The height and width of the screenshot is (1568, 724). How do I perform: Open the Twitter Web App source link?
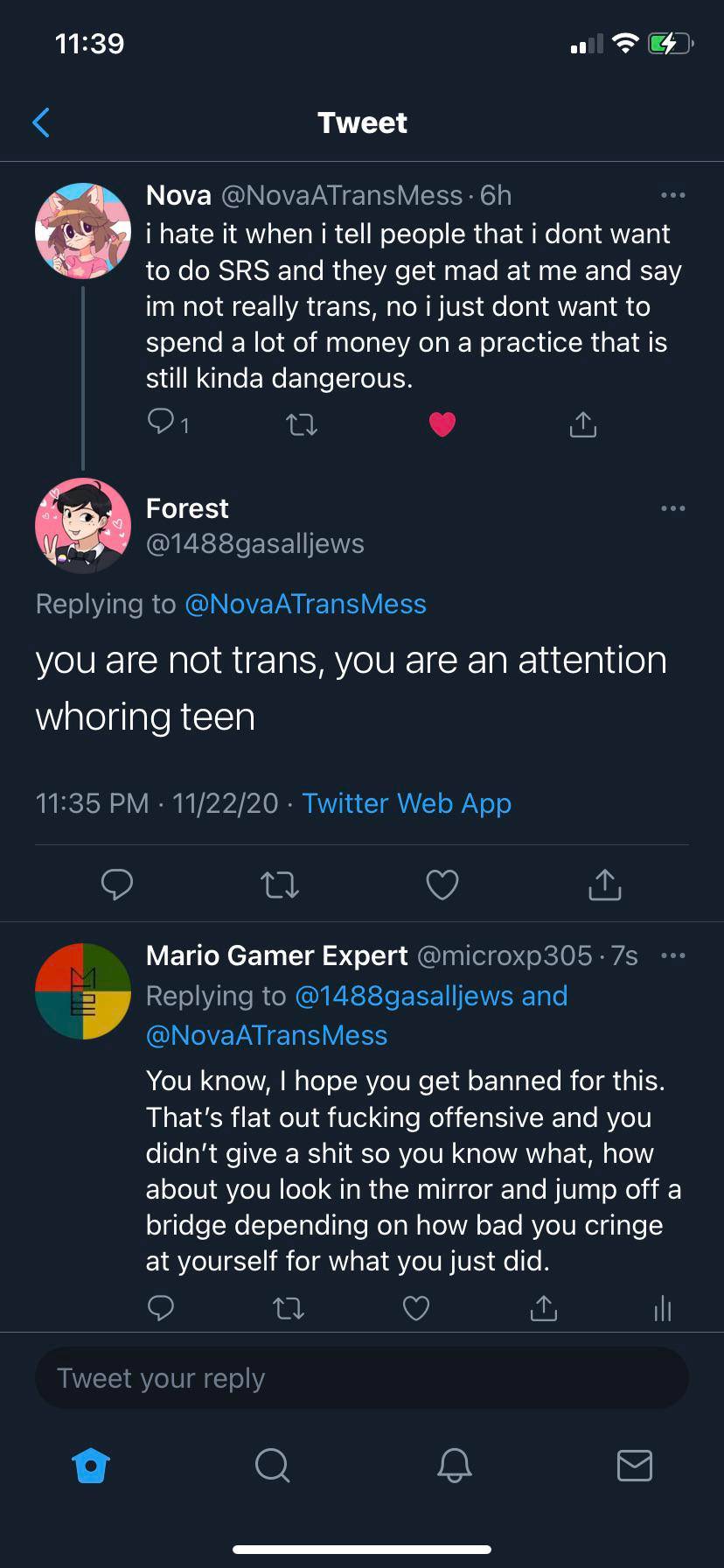pos(407,802)
